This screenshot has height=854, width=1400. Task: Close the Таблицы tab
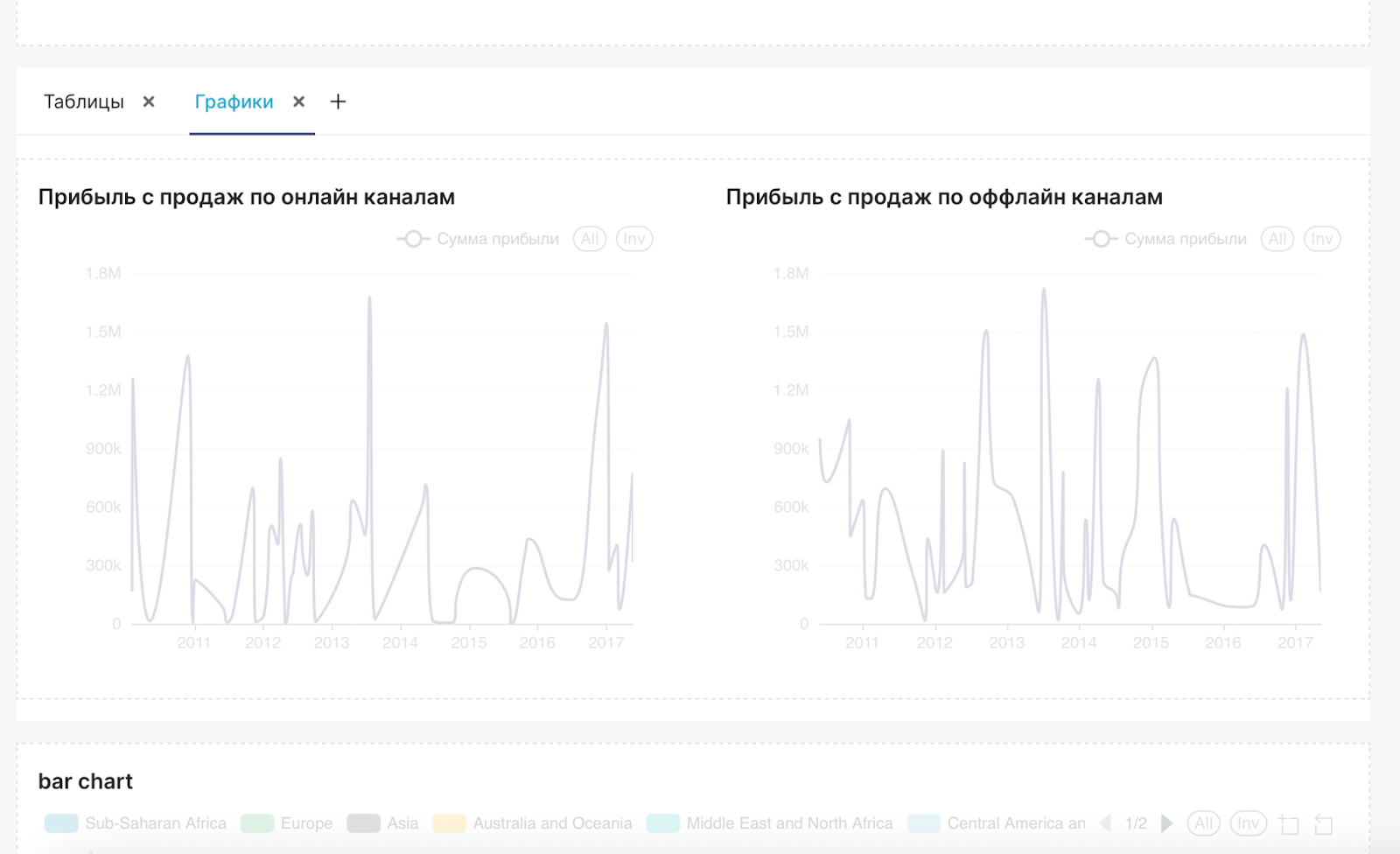[149, 101]
